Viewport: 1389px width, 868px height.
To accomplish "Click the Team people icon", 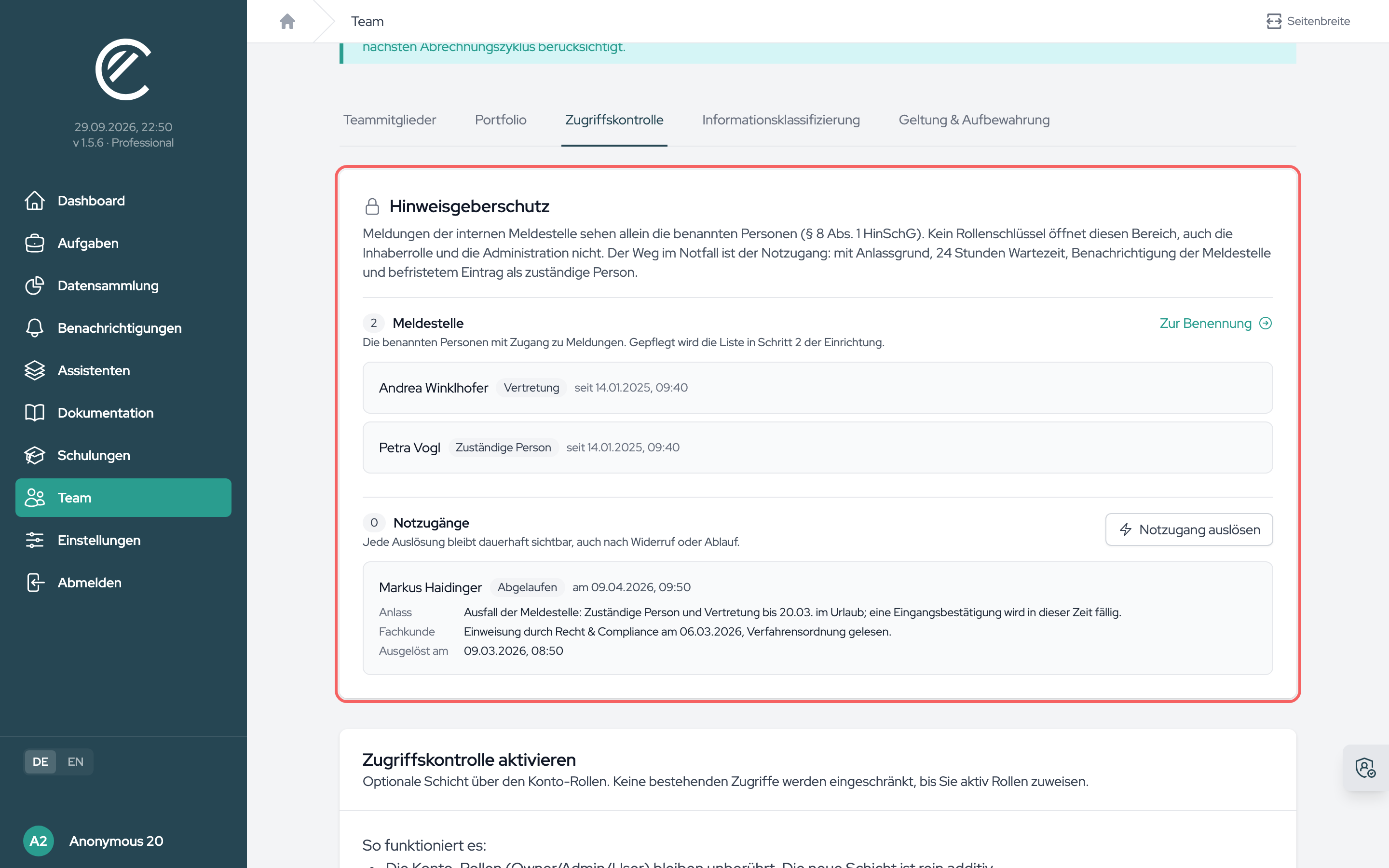I will [34, 498].
